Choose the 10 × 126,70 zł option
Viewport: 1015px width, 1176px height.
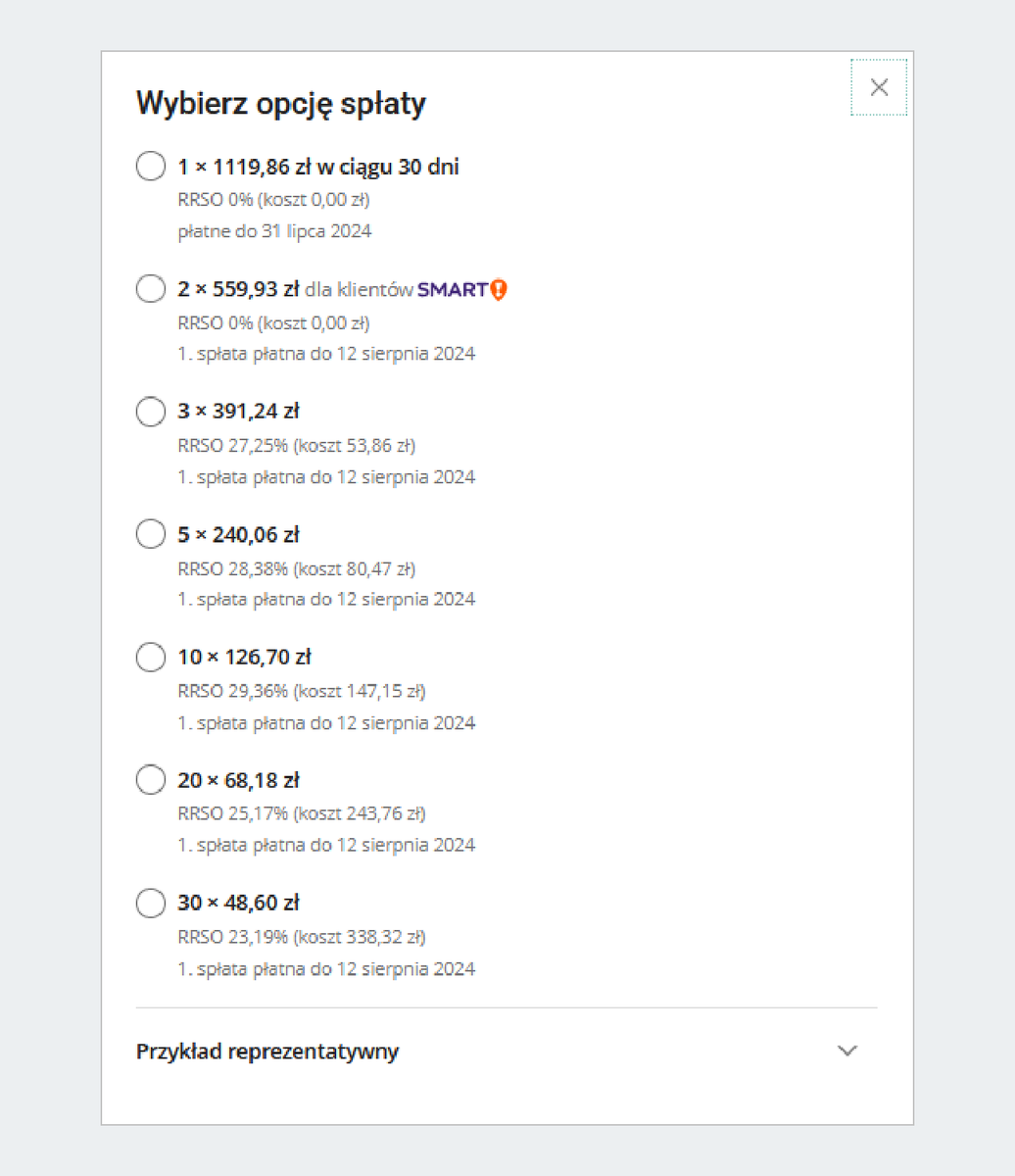coord(150,657)
